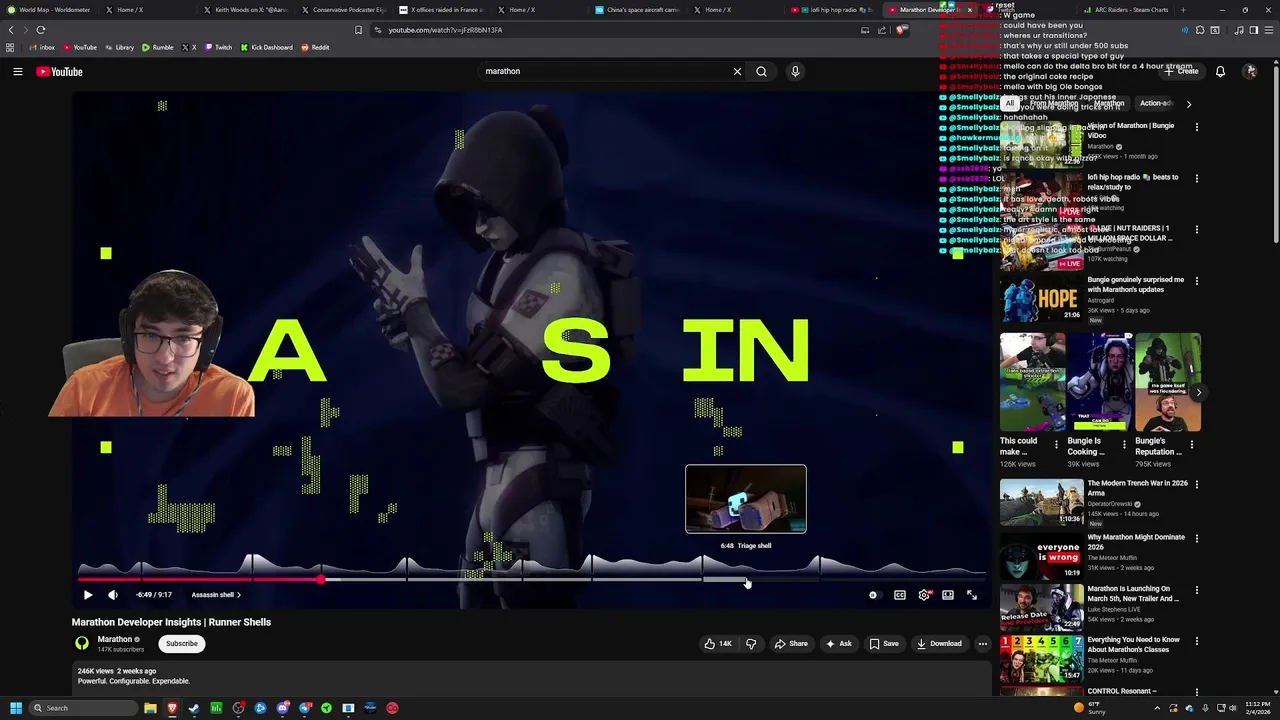The image size is (1280, 720).
Task: Open YouTube notifications bell
Action: [1220, 71]
